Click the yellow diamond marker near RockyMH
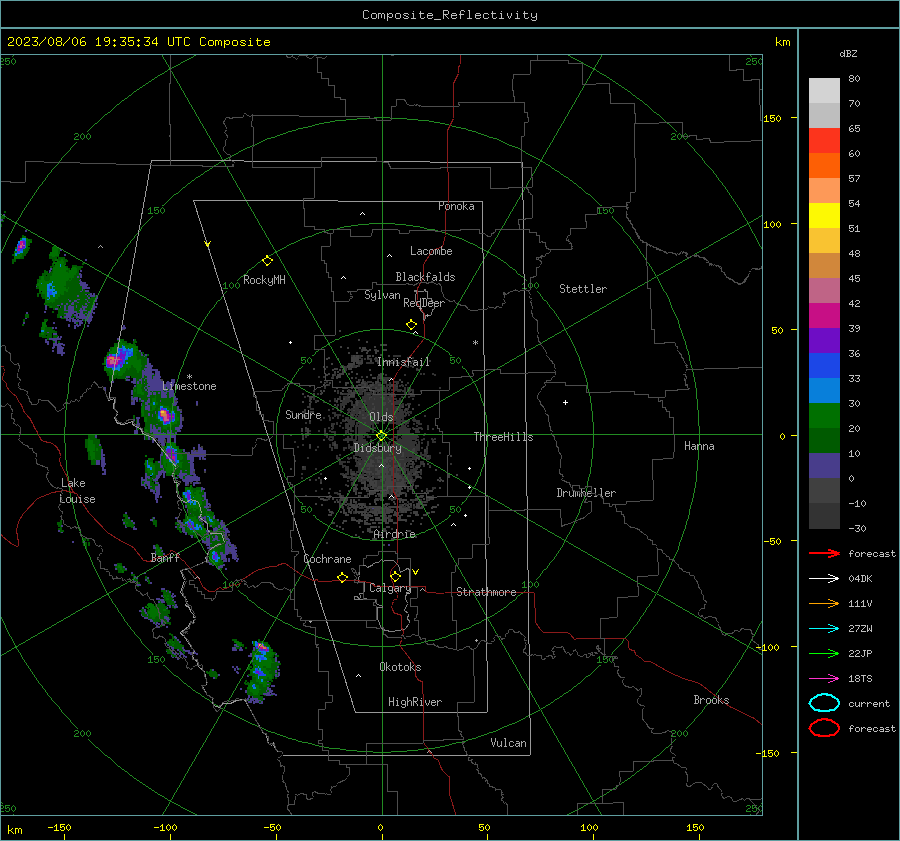This screenshot has width=900, height=841. coord(267,261)
